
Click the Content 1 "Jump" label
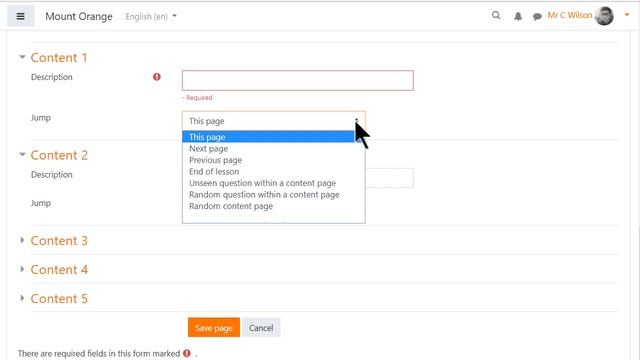[x=41, y=118]
